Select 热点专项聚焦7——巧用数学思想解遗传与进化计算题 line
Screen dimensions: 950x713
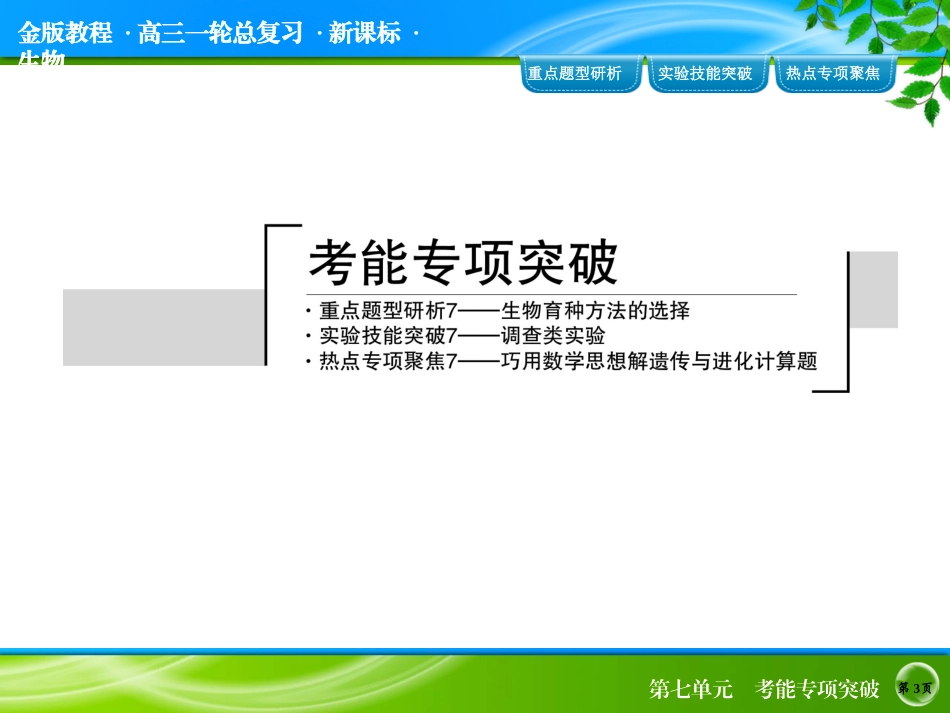[x=568, y=361]
